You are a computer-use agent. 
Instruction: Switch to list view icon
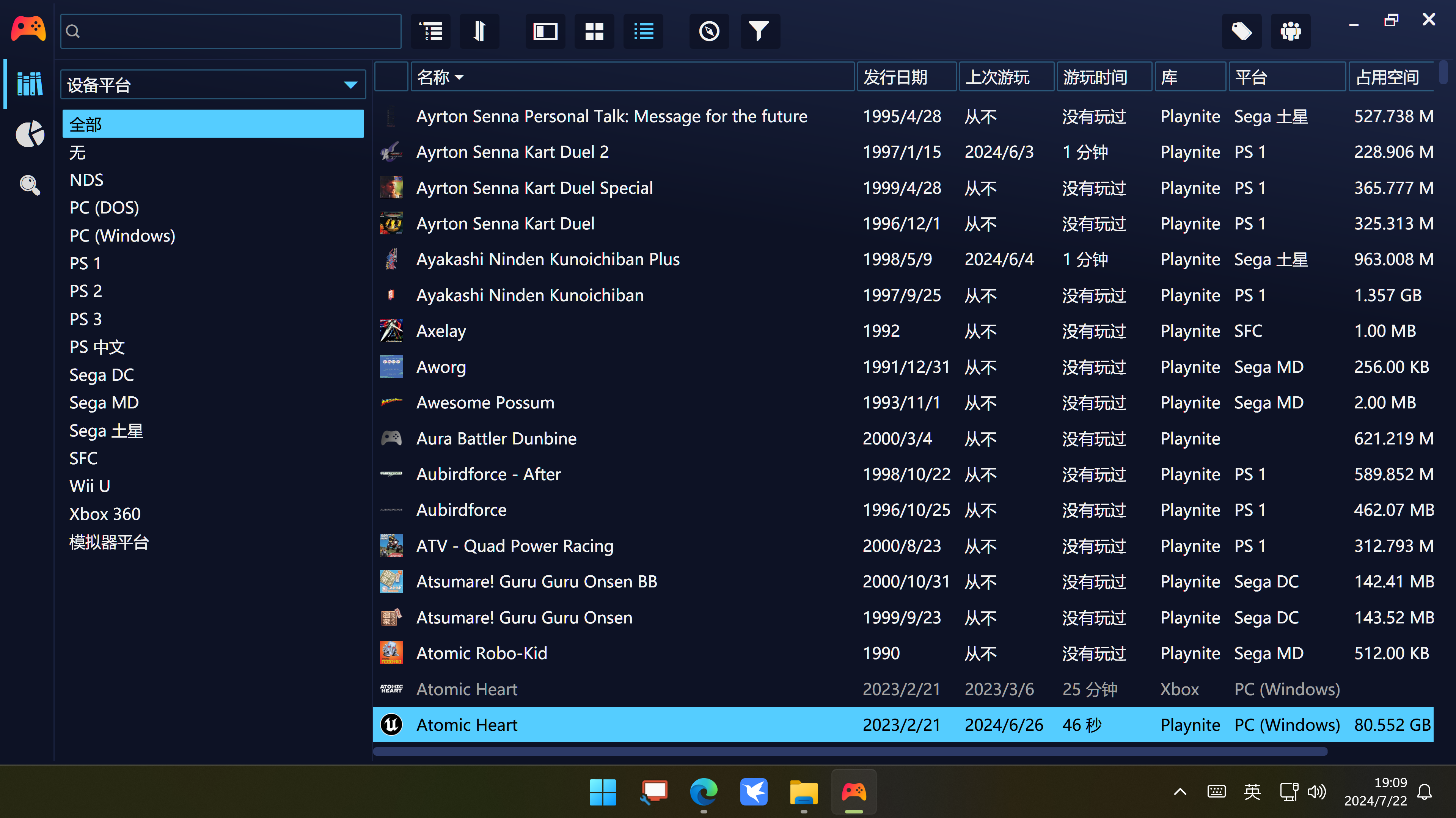coord(643,31)
